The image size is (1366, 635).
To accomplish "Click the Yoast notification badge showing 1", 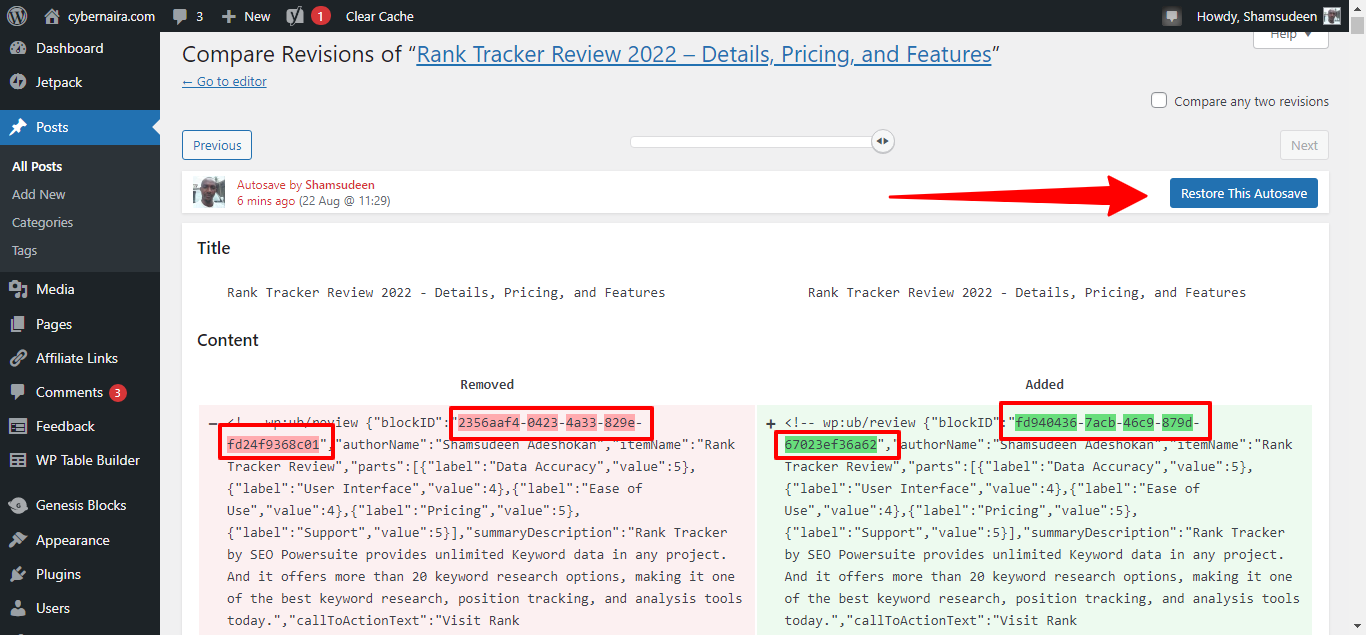I will (x=320, y=16).
